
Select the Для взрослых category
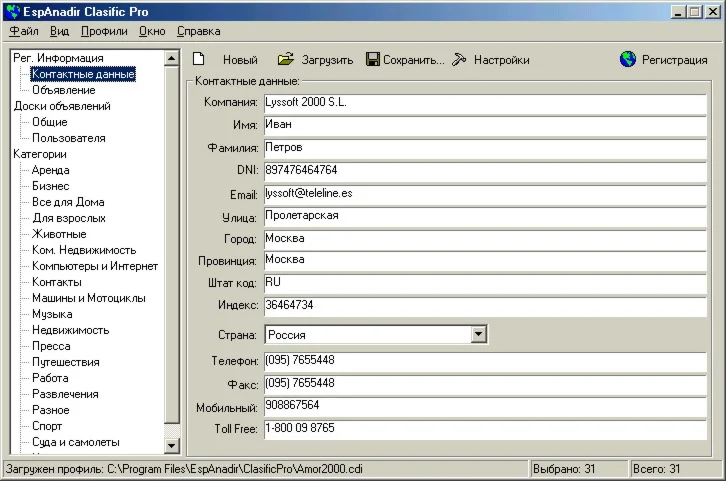69,218
